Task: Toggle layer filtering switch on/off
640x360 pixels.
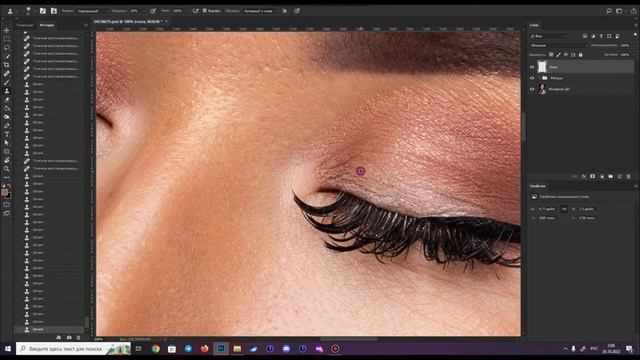Action: [x=635, y=35]
